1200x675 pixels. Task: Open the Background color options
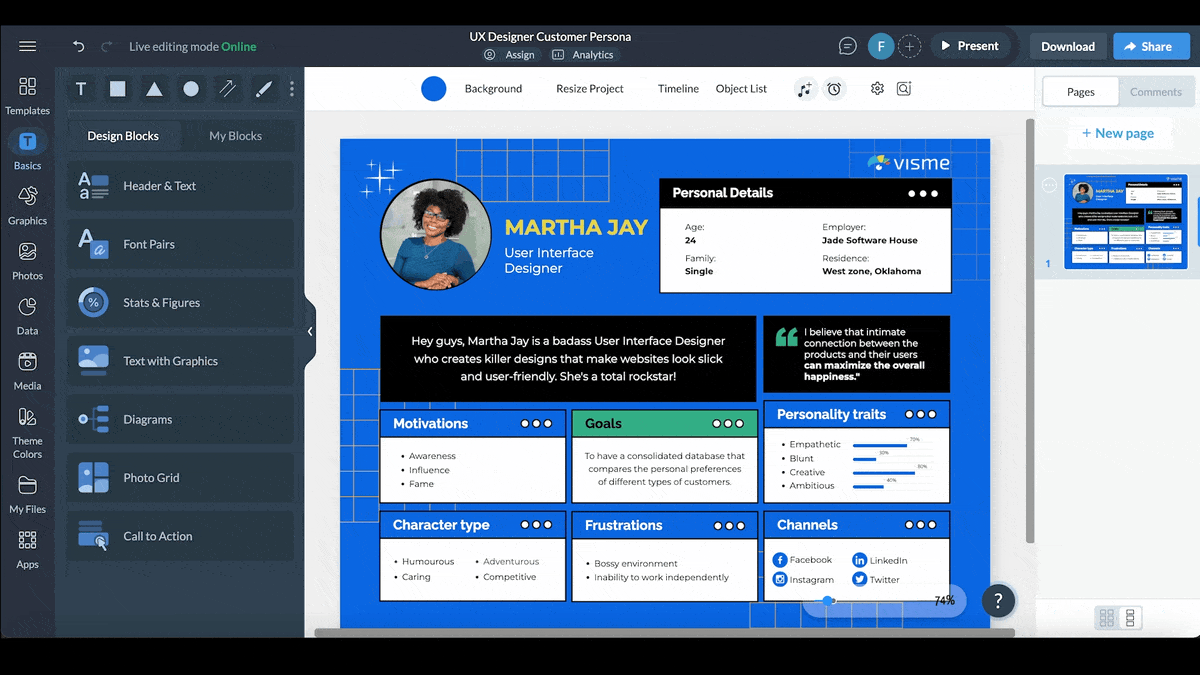click(493, 88)
